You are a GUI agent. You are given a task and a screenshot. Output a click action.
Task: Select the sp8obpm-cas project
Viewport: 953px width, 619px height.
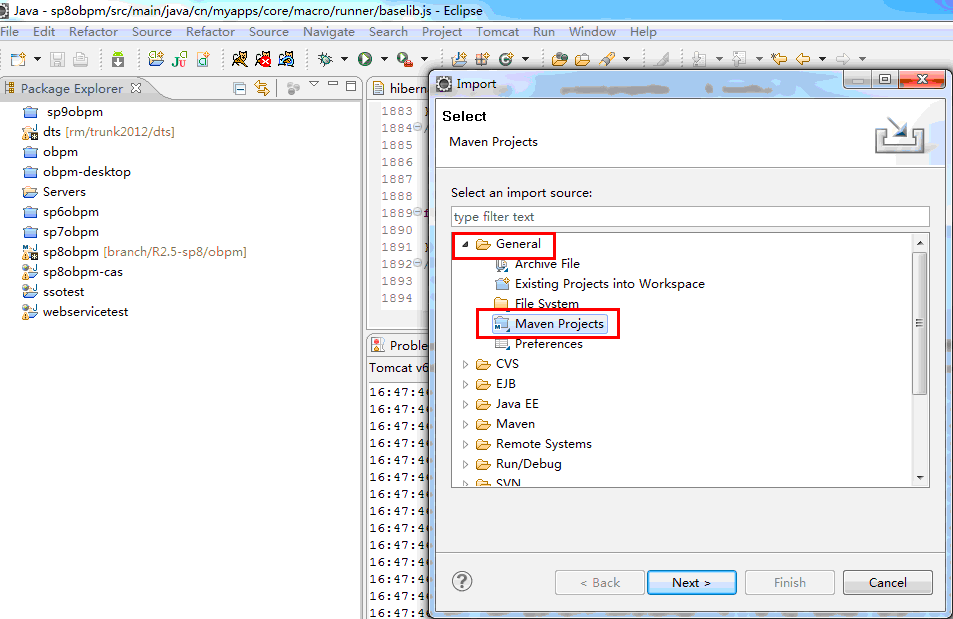(x=83, y=272)
